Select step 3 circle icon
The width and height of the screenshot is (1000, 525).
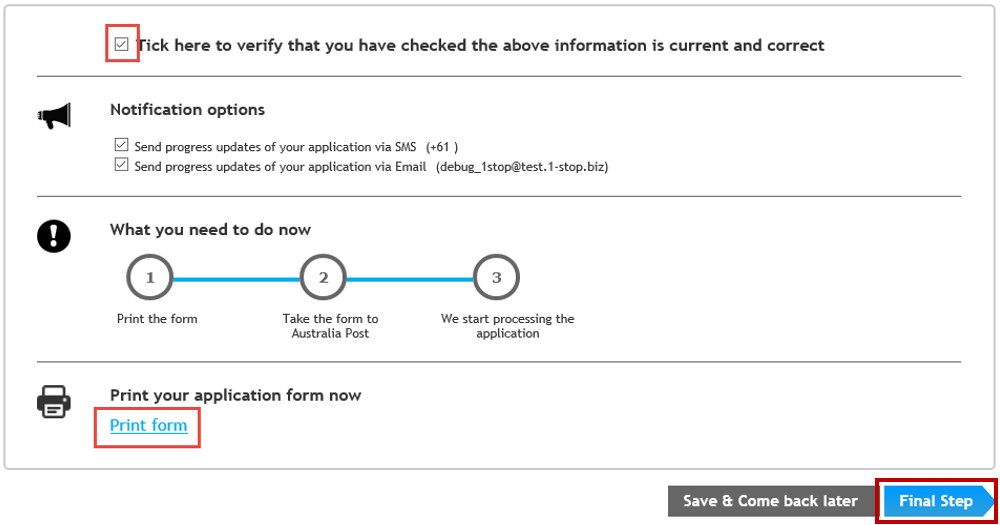coord(496,277)
